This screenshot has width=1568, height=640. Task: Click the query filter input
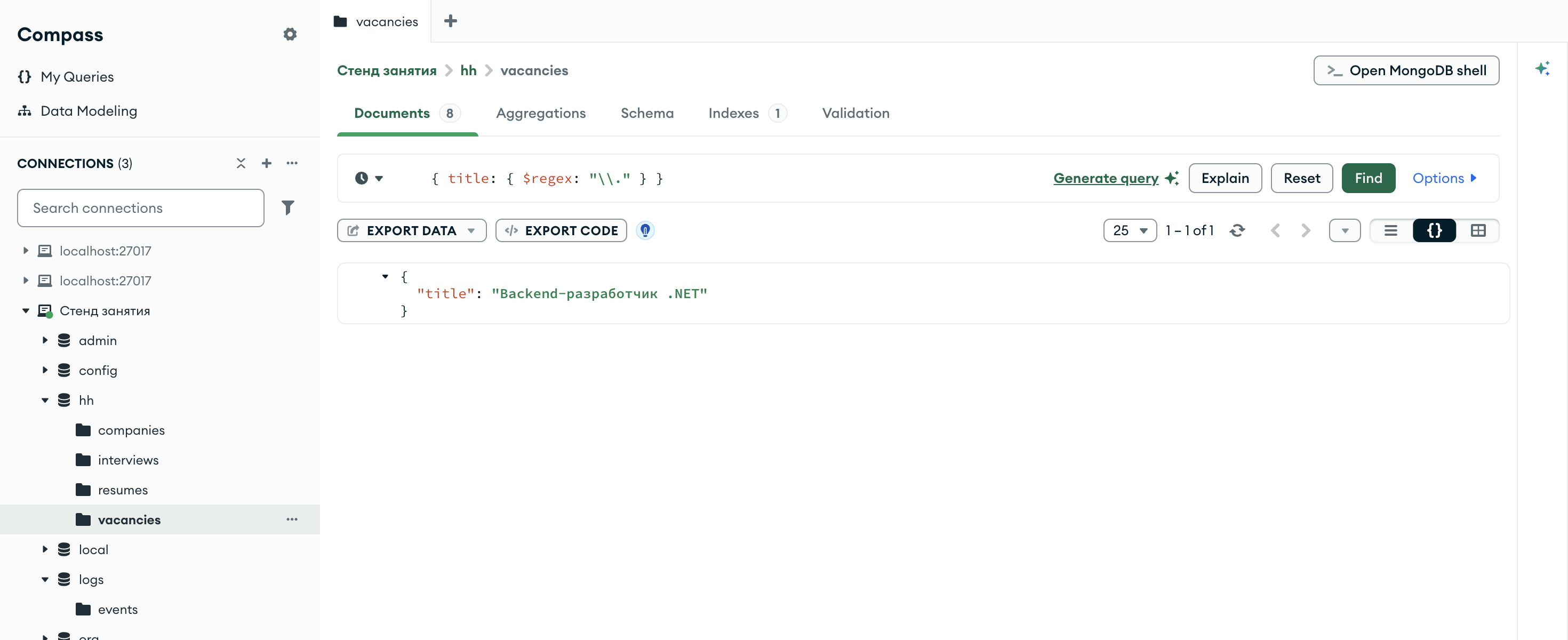[731, 179]
